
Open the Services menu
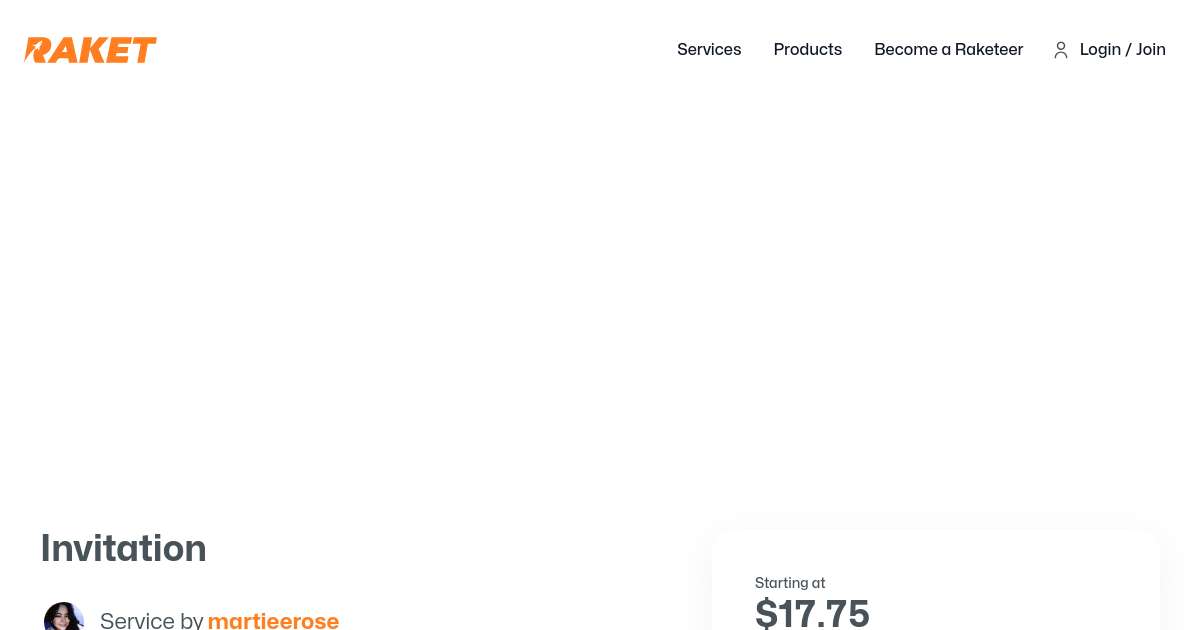click(x=709, y=50)
